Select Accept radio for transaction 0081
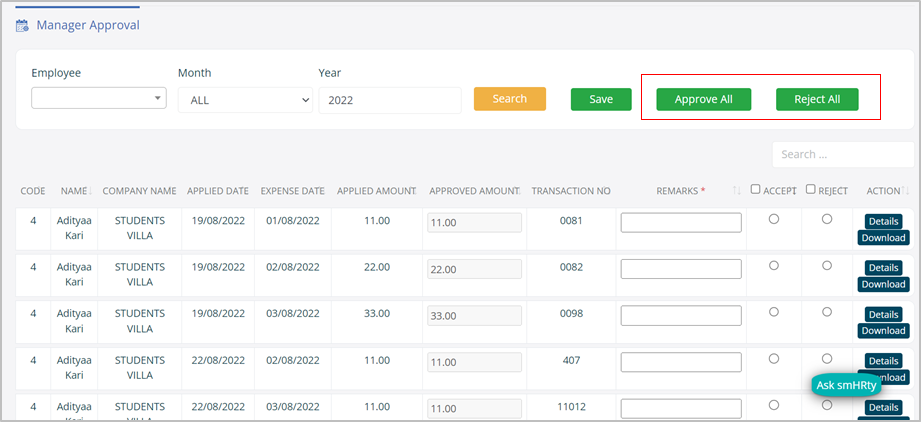This screenshot has width=921, height=422. [773, 220]
